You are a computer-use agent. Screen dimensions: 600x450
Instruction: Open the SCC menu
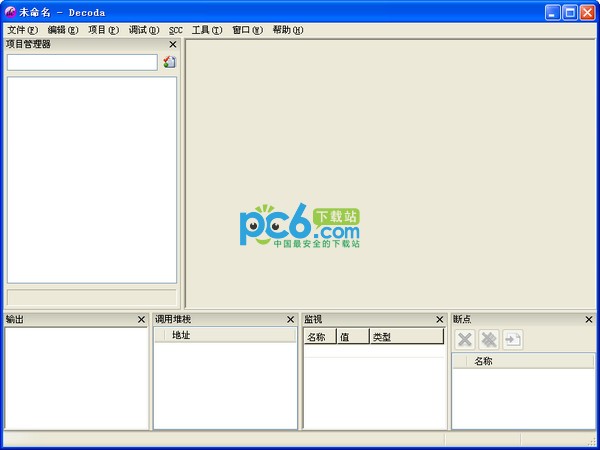pos(176,30)
